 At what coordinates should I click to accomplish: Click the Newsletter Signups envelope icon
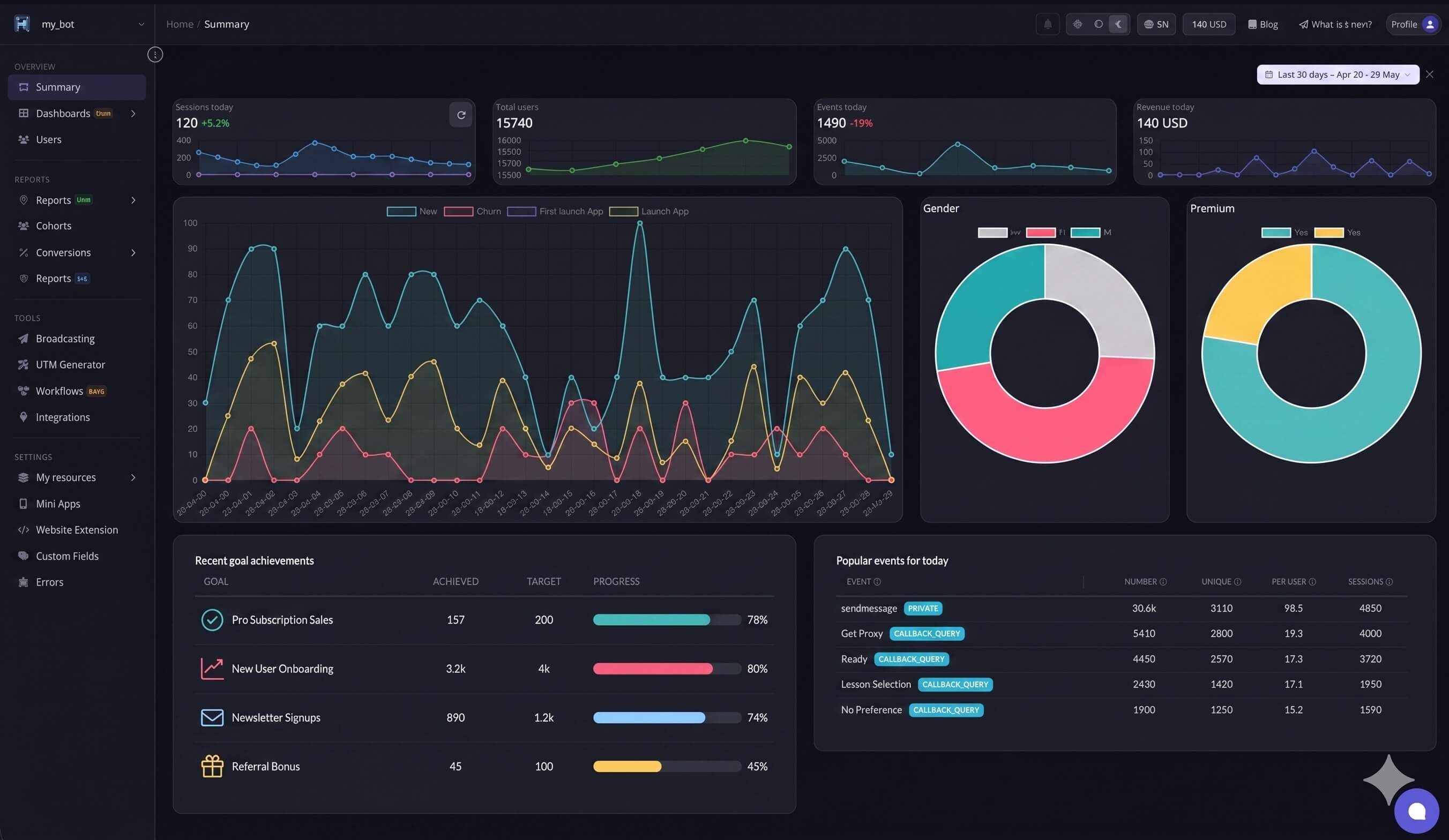pos(212,717)
